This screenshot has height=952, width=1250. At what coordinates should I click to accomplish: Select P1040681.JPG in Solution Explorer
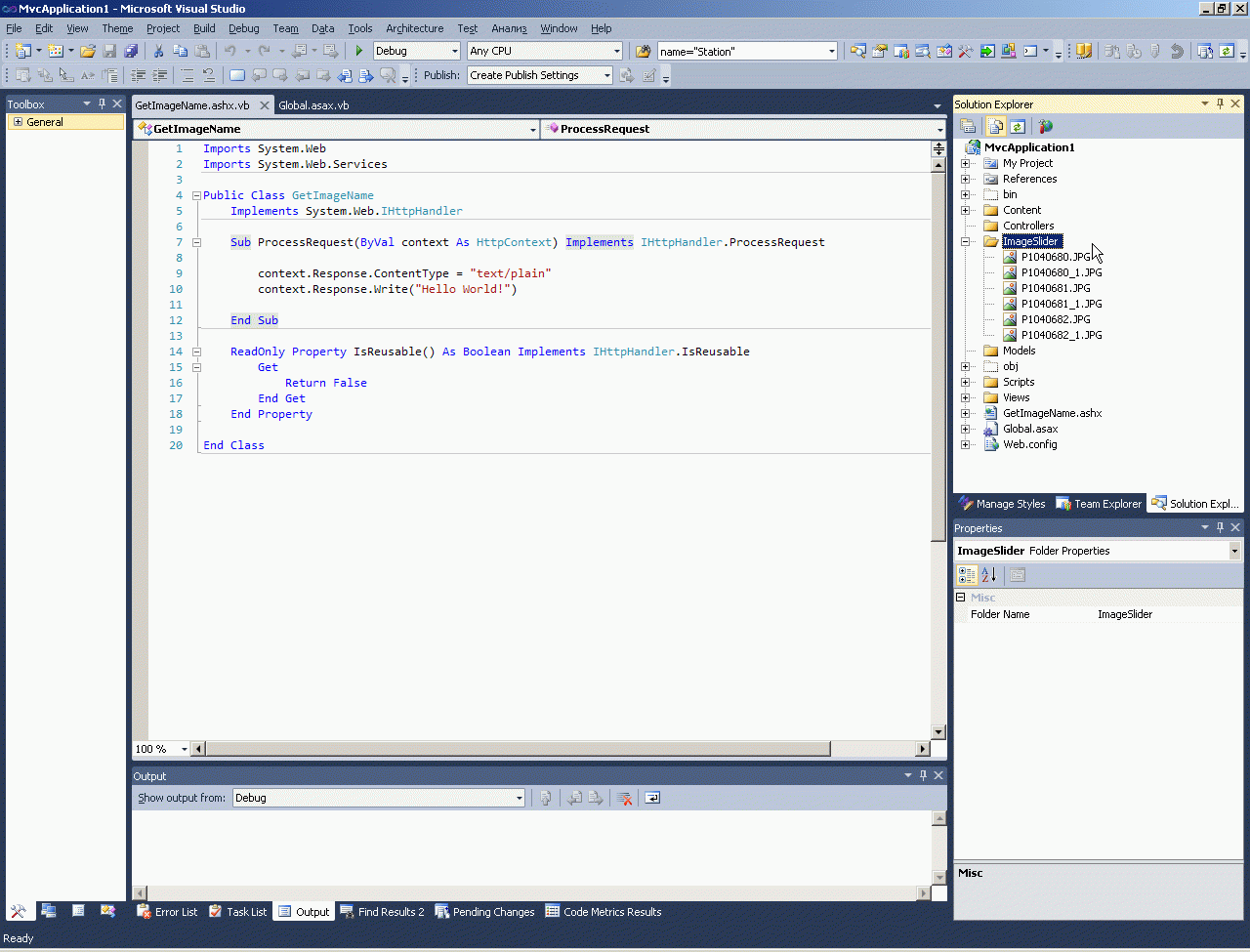pos(1055,288)
